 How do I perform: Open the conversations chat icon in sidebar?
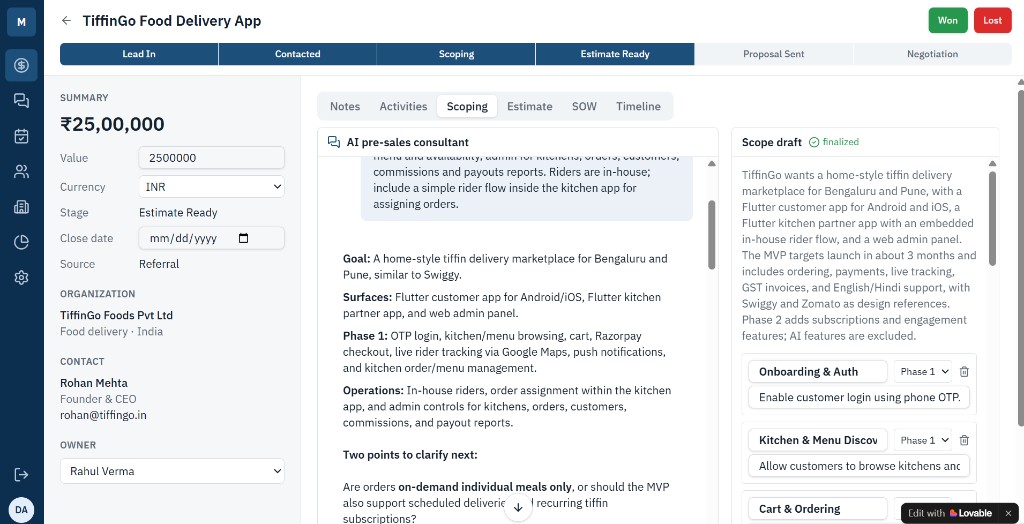[22, 101]
